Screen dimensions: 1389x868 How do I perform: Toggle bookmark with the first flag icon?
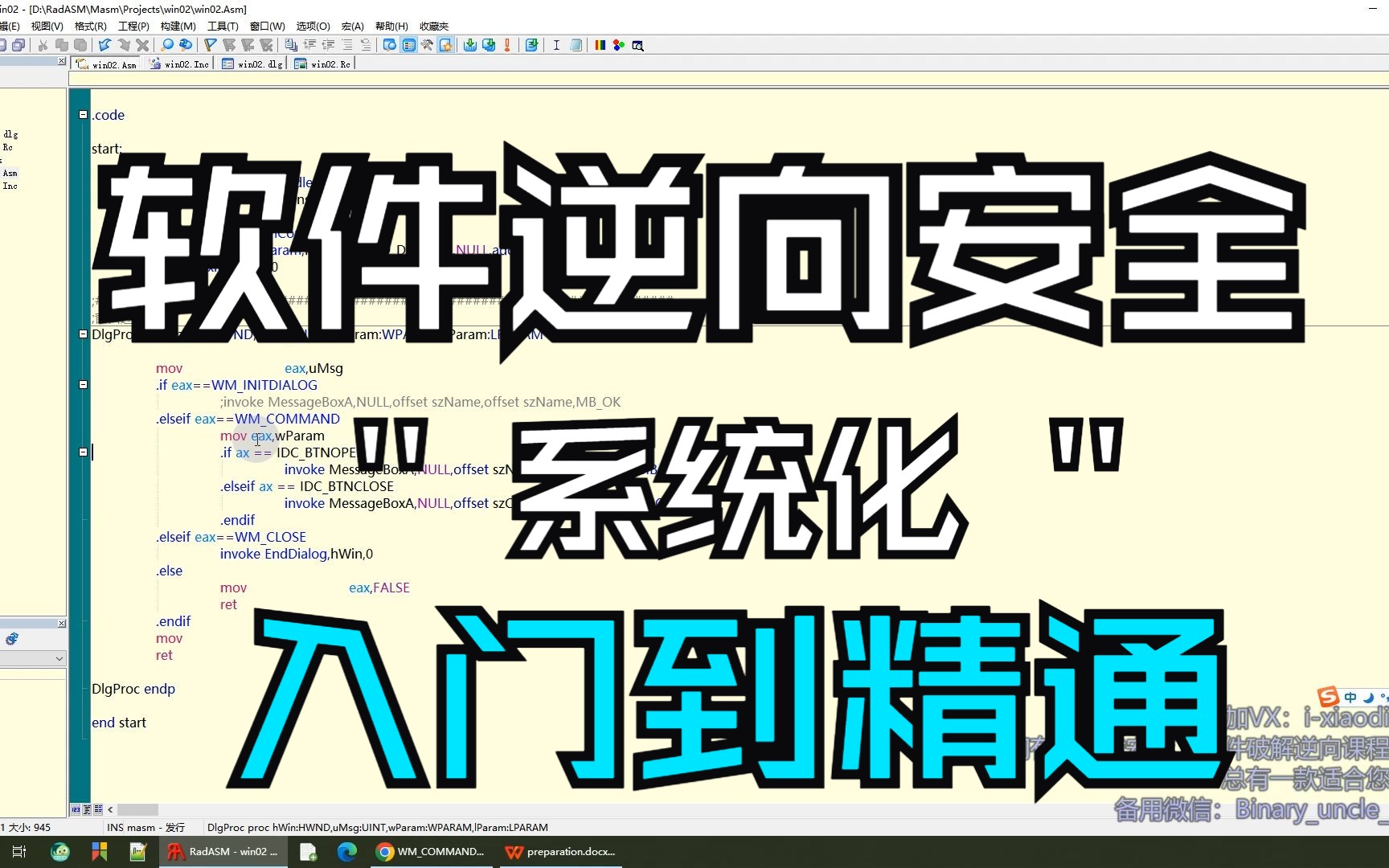point(210,45)
